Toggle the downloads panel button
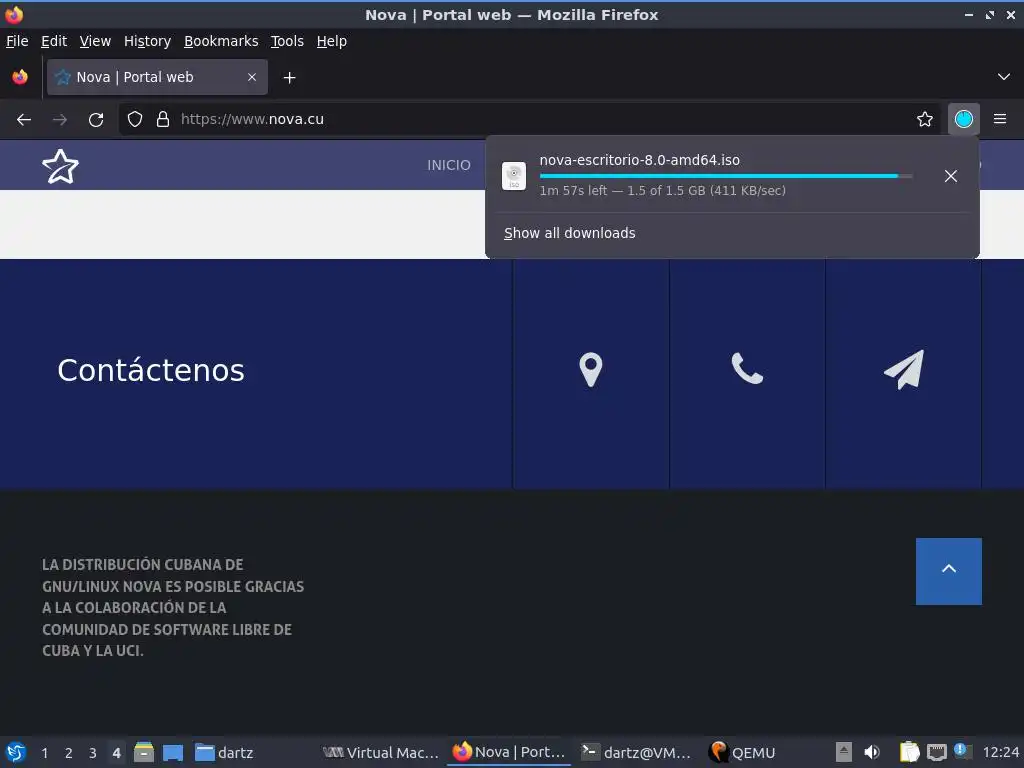1024x768 pixels. pos(963,120)
